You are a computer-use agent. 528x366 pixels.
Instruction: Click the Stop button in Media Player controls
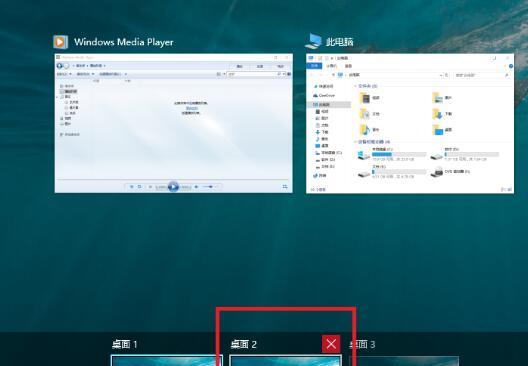pyautogui.click(x=150, y=187)
